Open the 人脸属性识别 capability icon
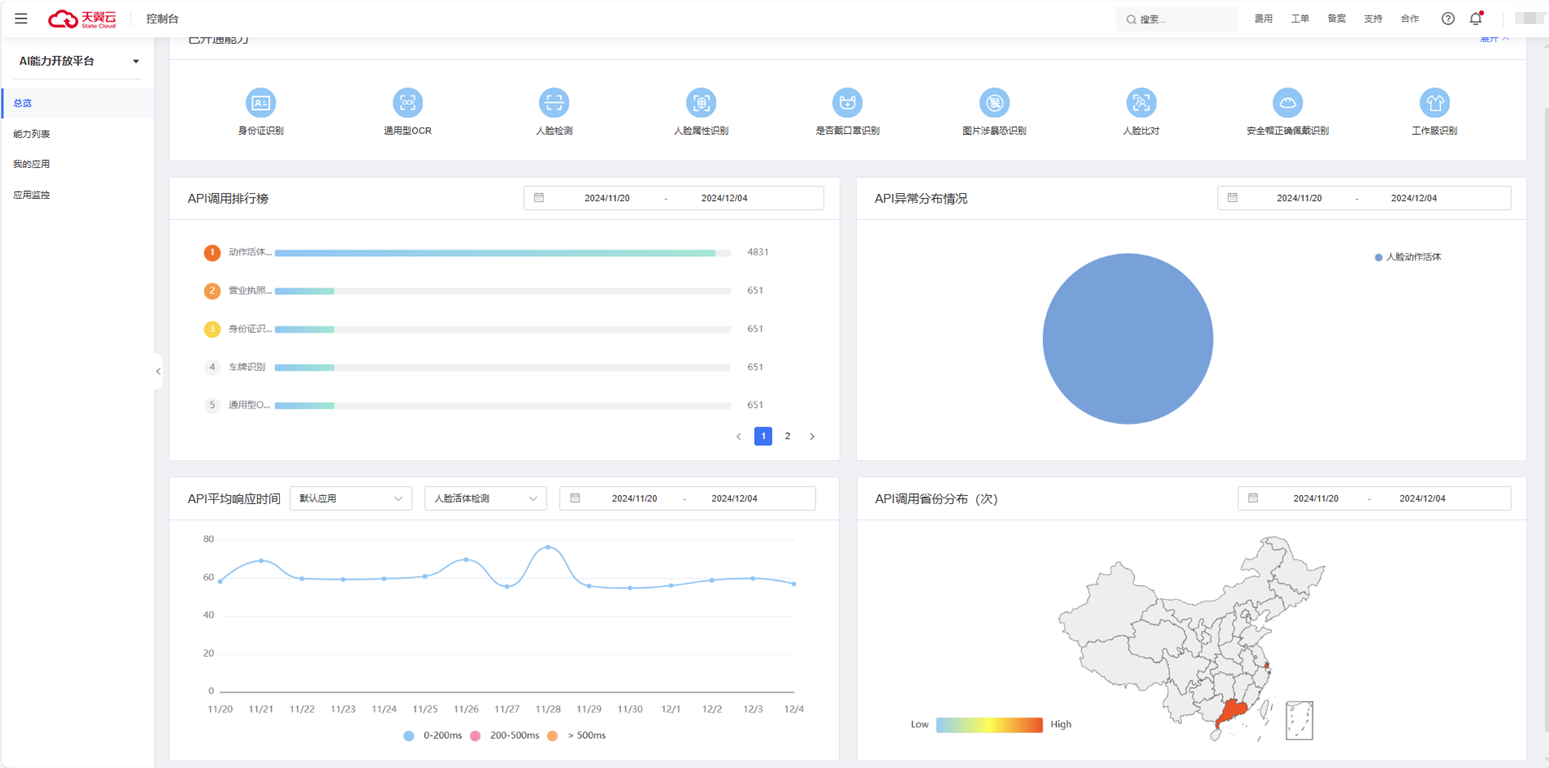Screen dimensions: 1549x768 pyautogui.click(x=701, y=102)
